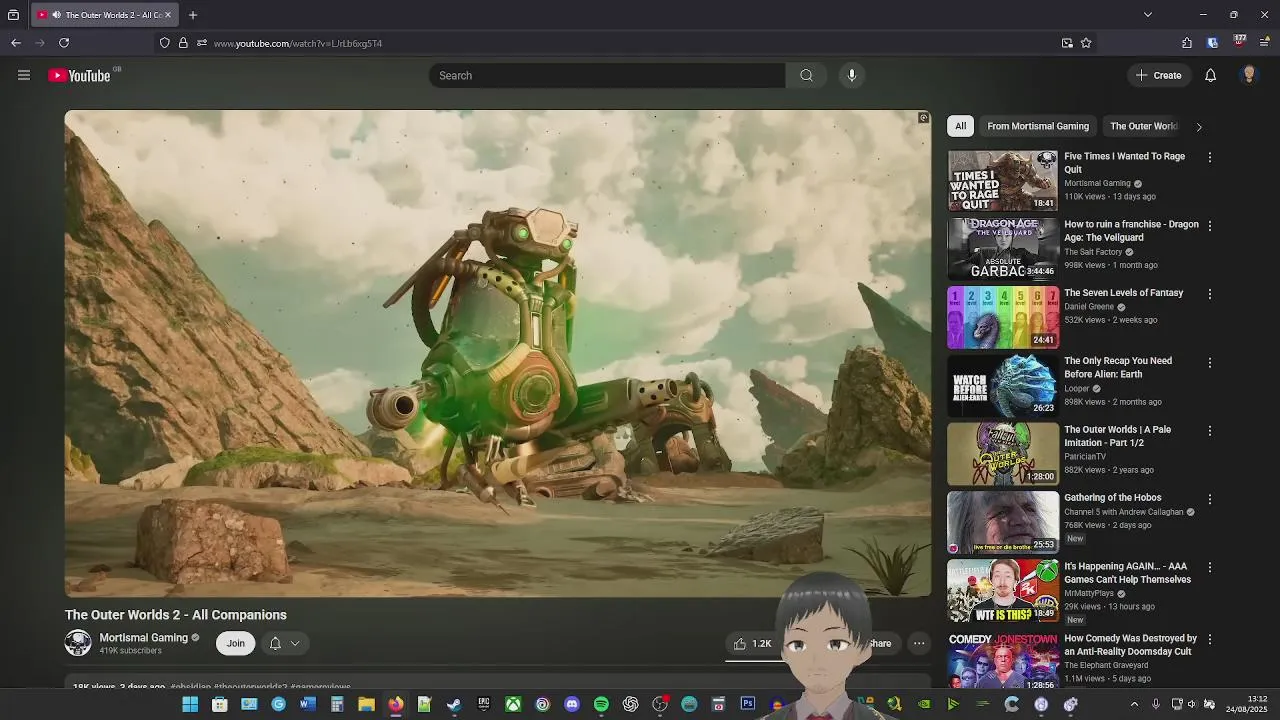The image size is (1280, 720).
Task: Open The Only Recap You Need Before Alien: Earth
Action: click(1118, 367)
